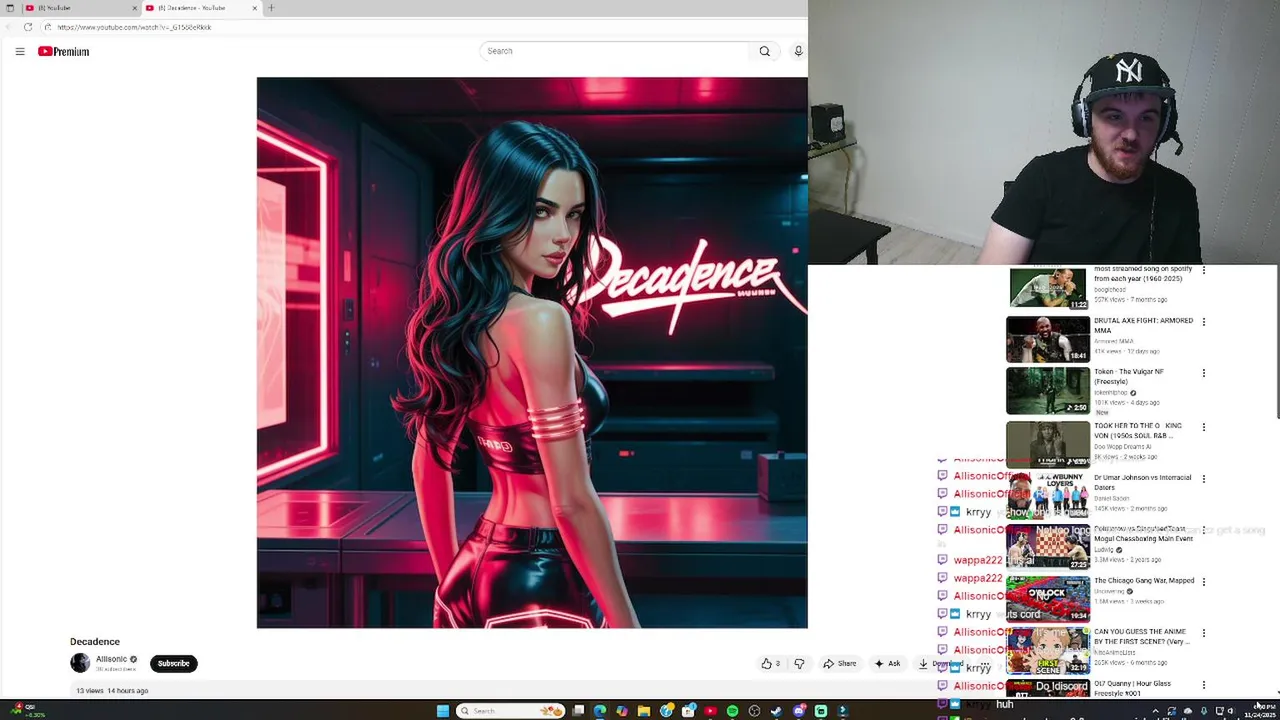Reload the page with refresh icon
The image size is (1280, 720).
28,27
